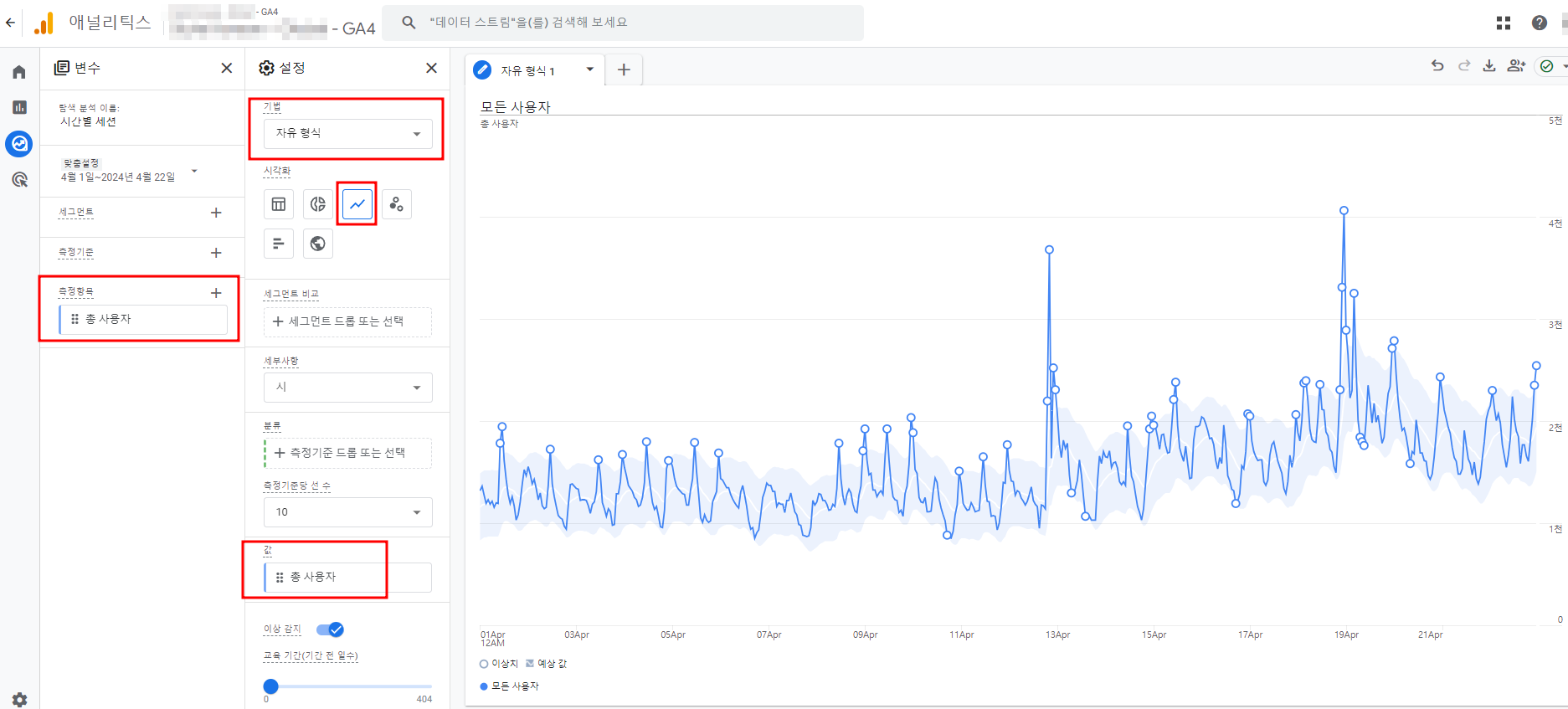Screen dimensions: 1568x709
Task: Open the help menu
Action: pos(1540,23)
